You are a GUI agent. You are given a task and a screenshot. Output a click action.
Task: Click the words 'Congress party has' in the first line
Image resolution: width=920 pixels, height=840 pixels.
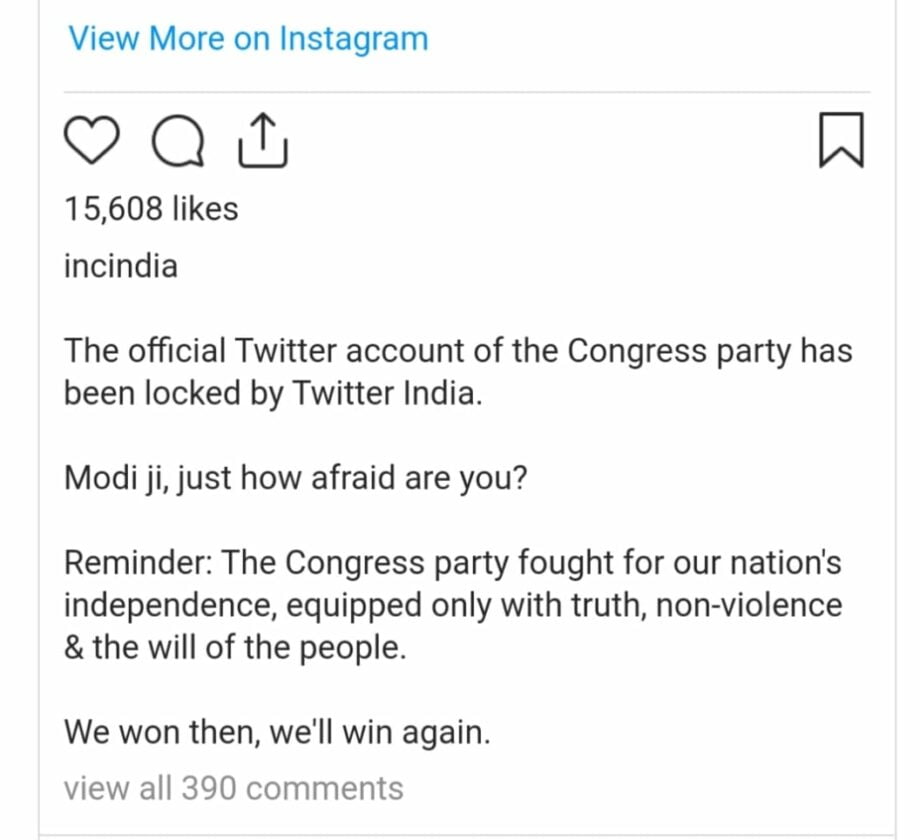pos(710,351)
